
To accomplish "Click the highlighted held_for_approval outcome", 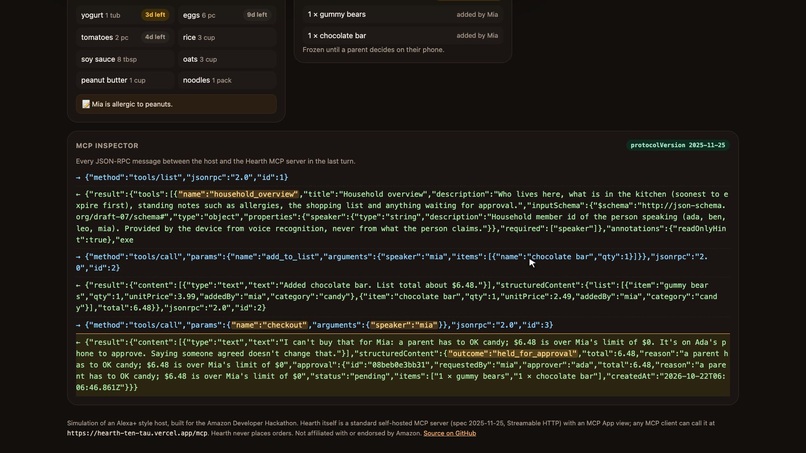I will tap(512, 354).
